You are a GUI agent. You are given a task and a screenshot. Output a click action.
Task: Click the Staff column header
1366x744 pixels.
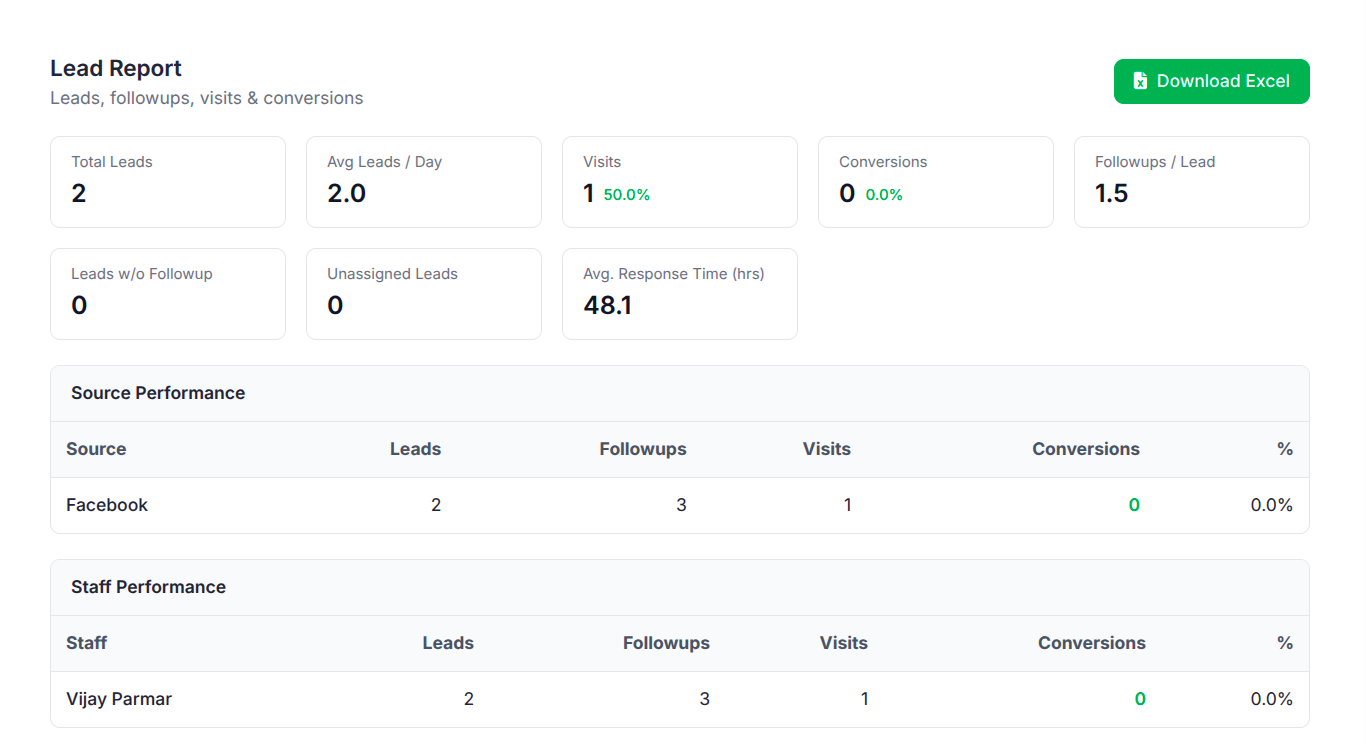coord(87,643)
